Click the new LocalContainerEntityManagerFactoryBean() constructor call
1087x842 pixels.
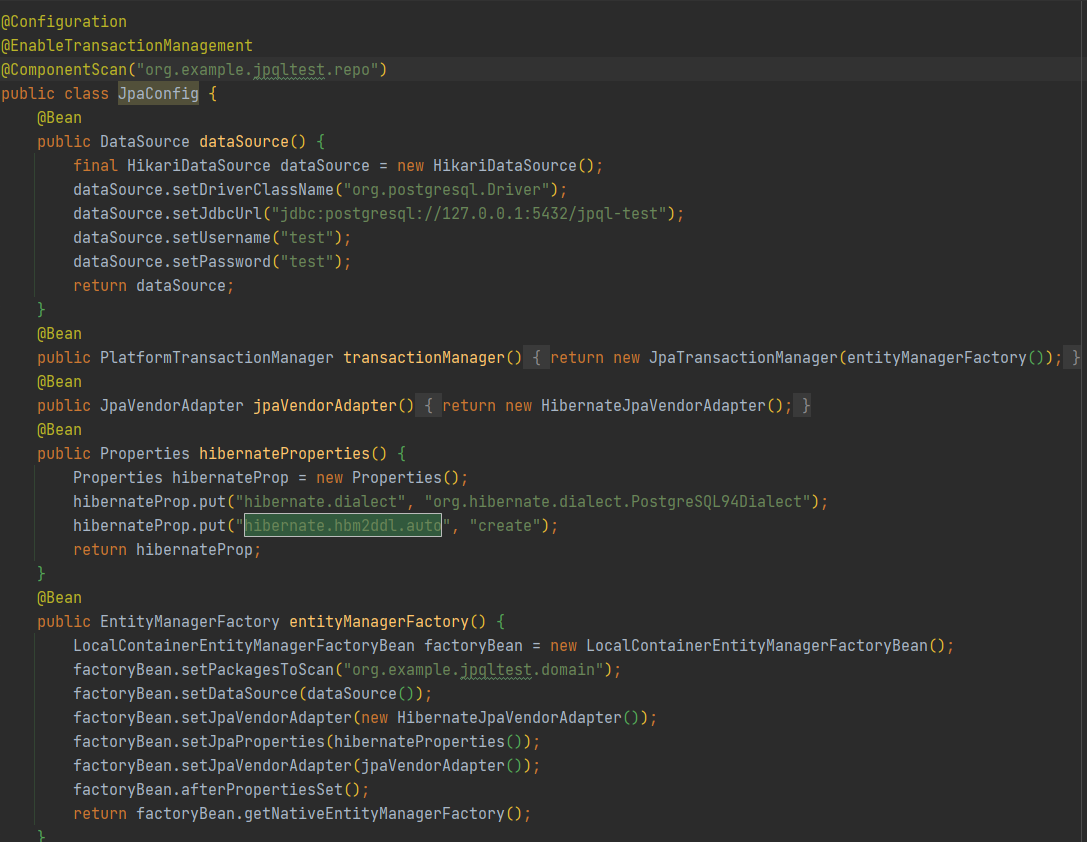pyautogui.click(x=747, y=646)
